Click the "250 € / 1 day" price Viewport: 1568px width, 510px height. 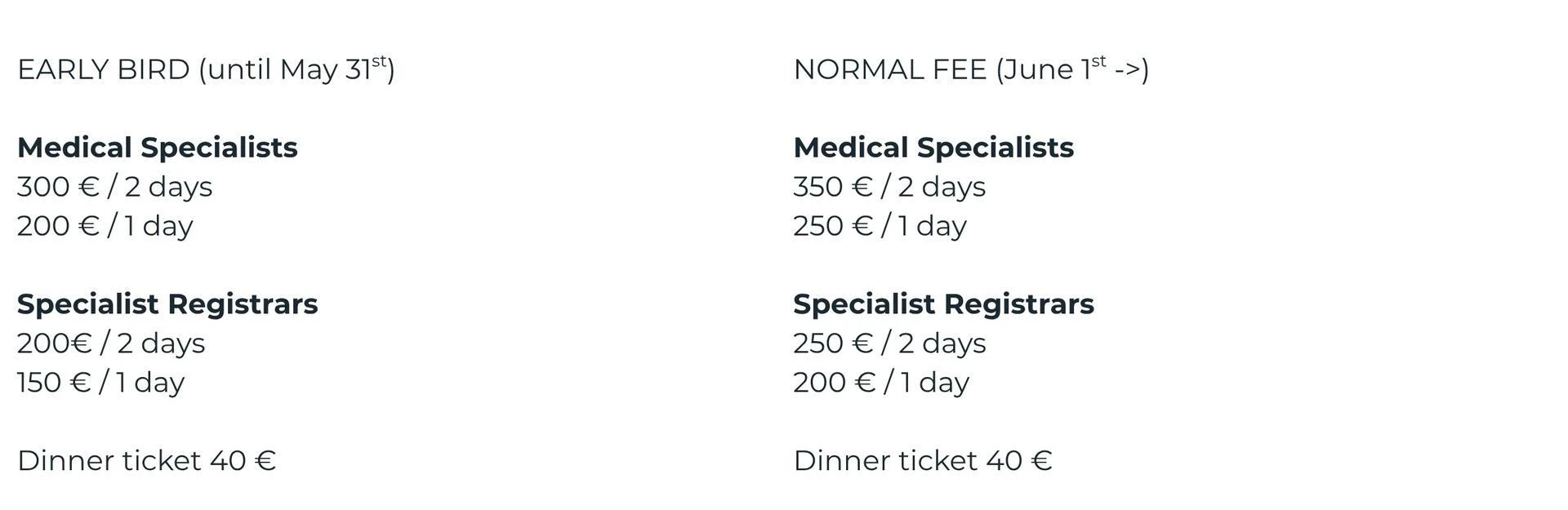(880, 226)
